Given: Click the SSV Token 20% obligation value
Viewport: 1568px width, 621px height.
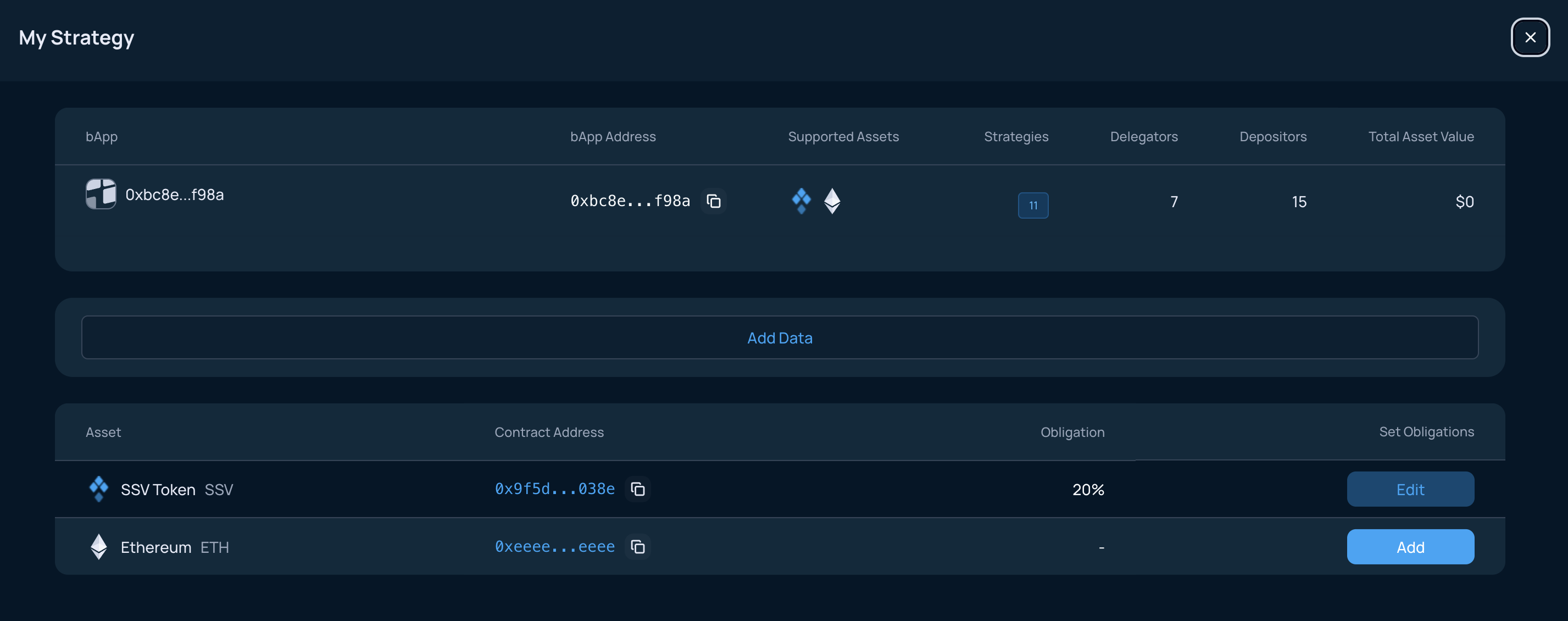Looking at the screenshot, I should point(1088,490).
